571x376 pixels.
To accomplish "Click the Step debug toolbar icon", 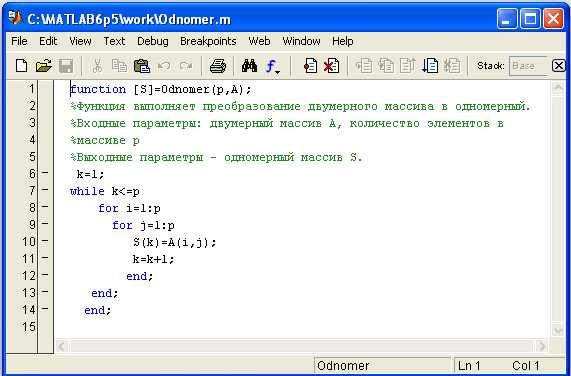I will coord(363,66).
